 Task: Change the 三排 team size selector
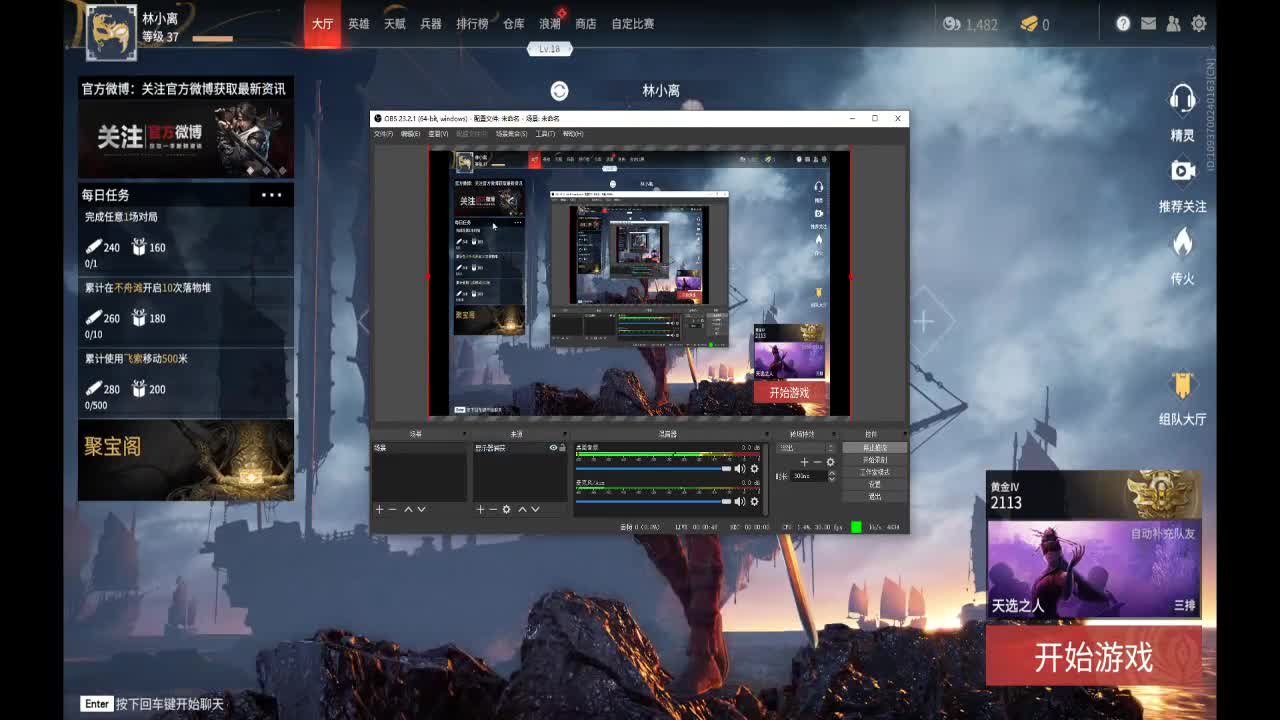pyautogui.click(x=1185, y=606)
